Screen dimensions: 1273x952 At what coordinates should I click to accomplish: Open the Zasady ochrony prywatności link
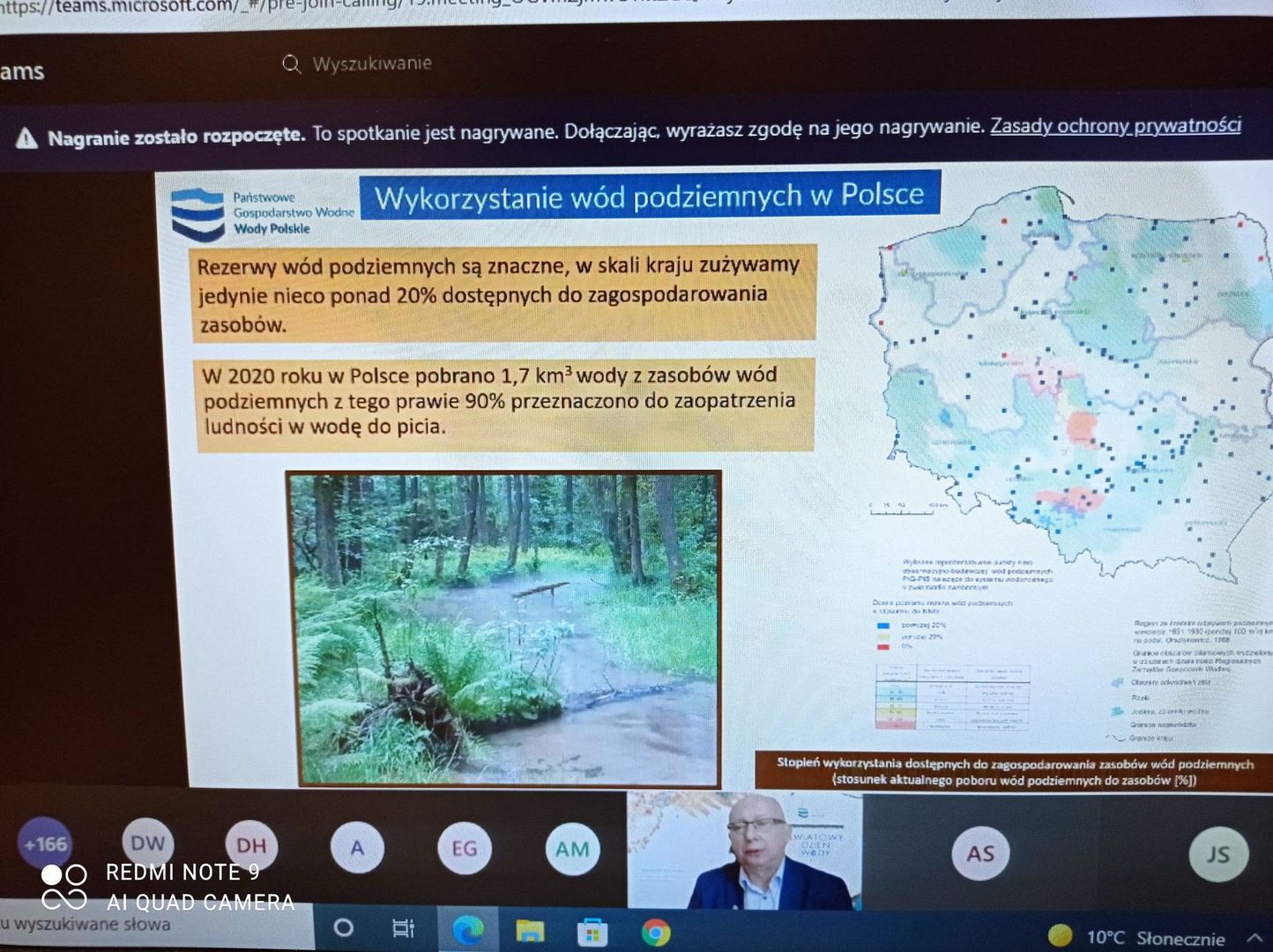[1115, 125]
